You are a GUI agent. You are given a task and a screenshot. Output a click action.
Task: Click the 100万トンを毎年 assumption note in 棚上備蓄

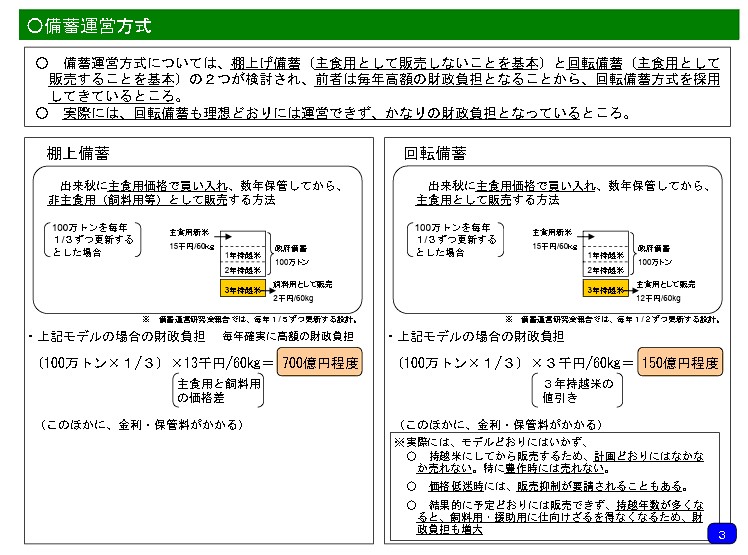coord(93,240)
